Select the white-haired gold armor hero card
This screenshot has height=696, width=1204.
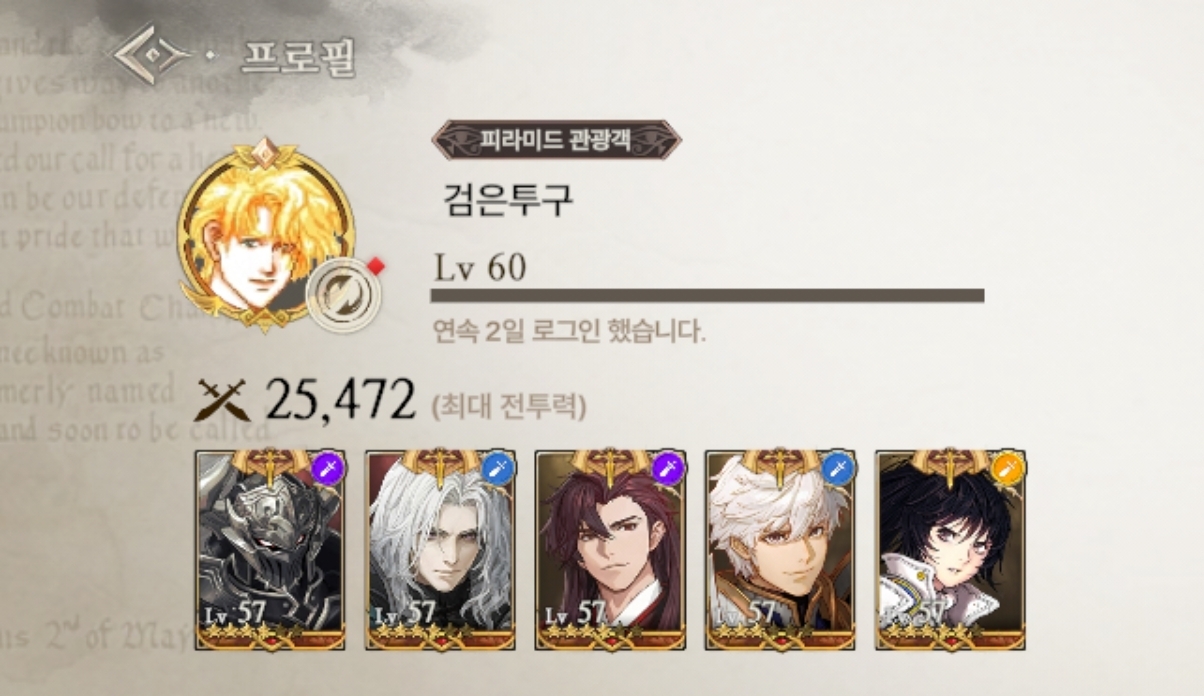780,550
